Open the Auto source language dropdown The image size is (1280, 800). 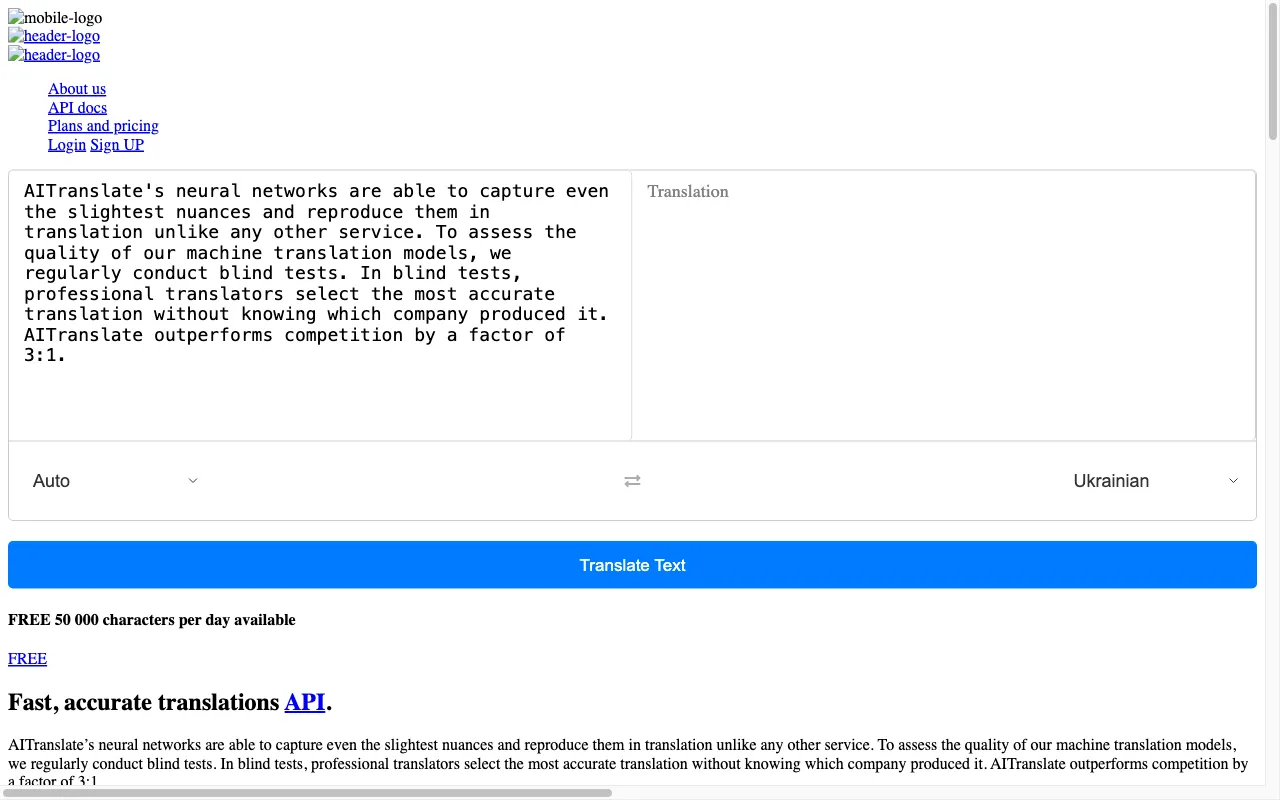[x=115, y=481]
